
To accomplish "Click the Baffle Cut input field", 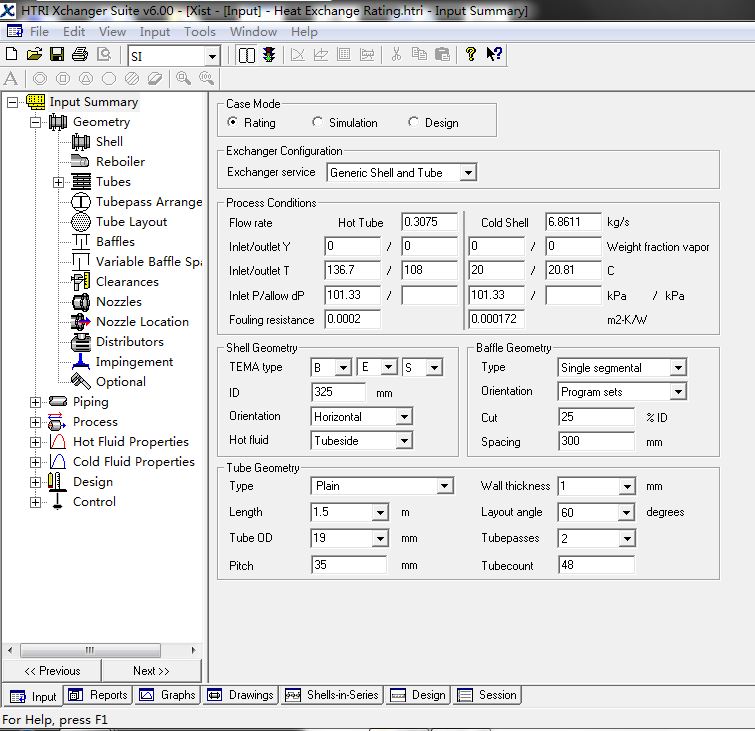I will 596,417.
